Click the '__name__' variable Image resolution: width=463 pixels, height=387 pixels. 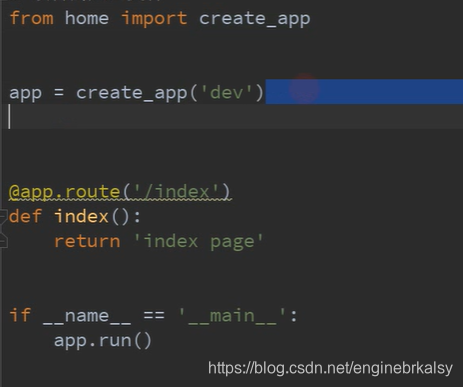pyautogui.click(x=87, y=316)
